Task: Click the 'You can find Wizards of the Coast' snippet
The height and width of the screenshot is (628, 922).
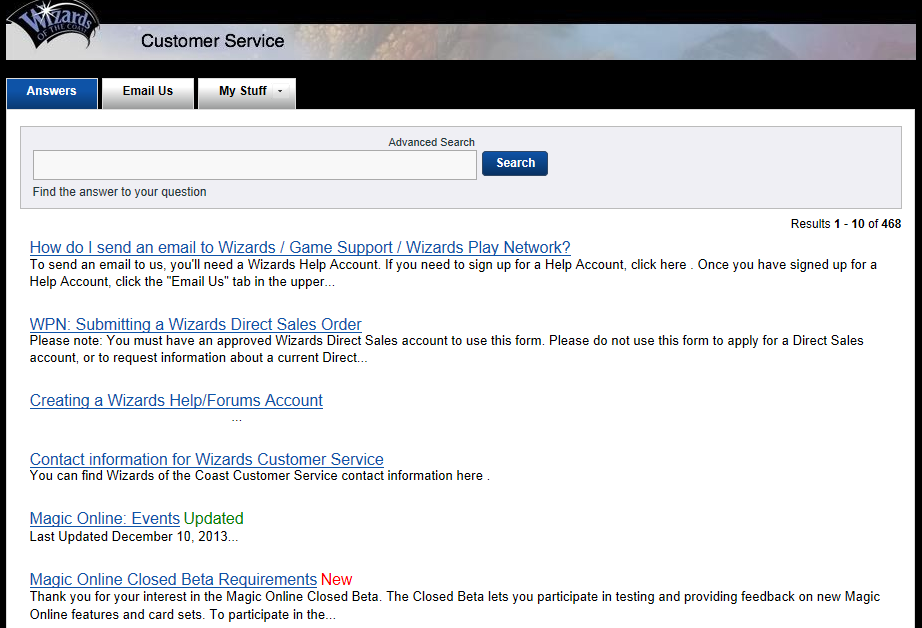Action: 260,476
